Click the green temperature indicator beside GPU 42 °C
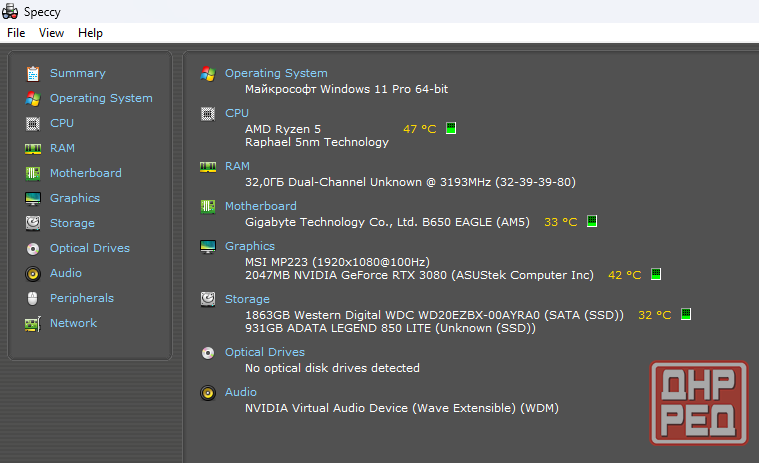Screen dimensions: 759x463 655,274
